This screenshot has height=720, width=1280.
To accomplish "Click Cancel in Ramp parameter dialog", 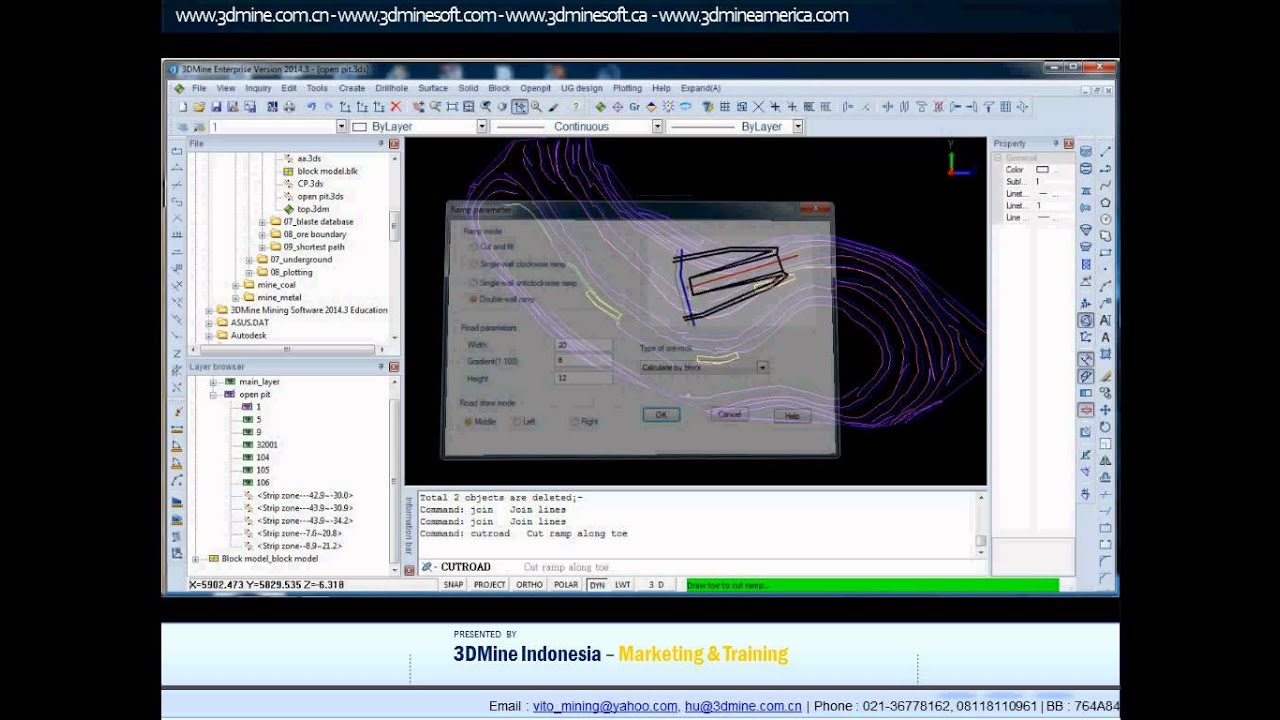I will point(729,415).
